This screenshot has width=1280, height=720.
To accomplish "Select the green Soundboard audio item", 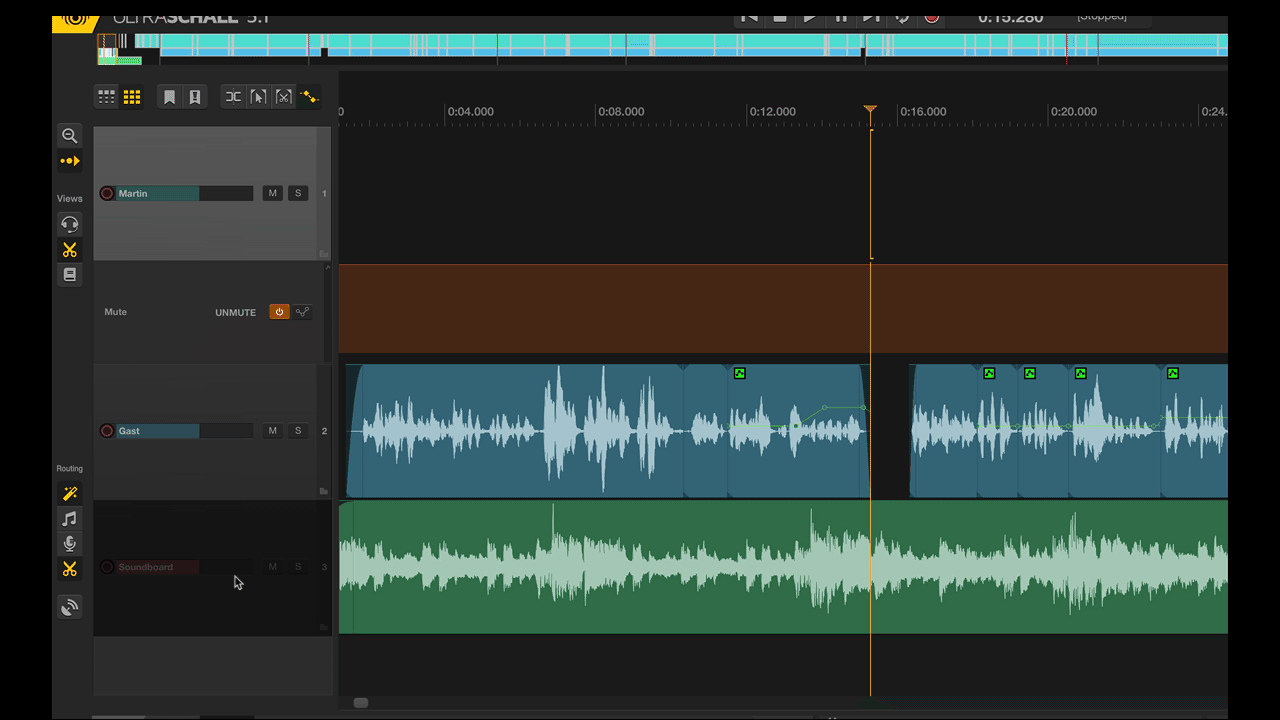I will click(x=783, y=567).
